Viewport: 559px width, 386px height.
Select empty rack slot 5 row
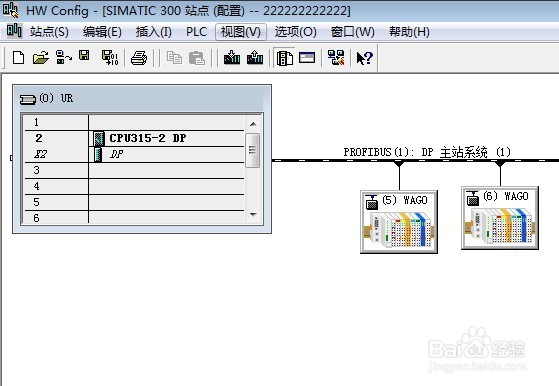point(134,202)
